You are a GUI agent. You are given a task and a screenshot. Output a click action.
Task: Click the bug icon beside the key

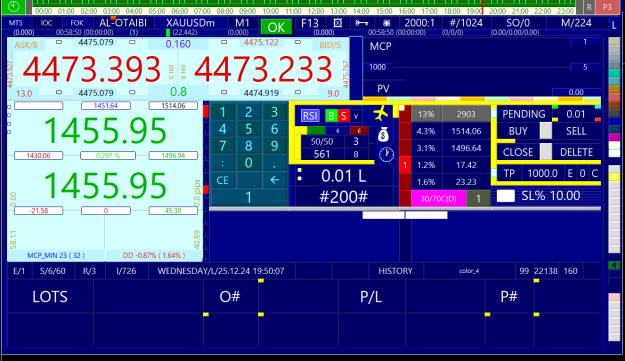pyautogui.click(x=386, y=23)
